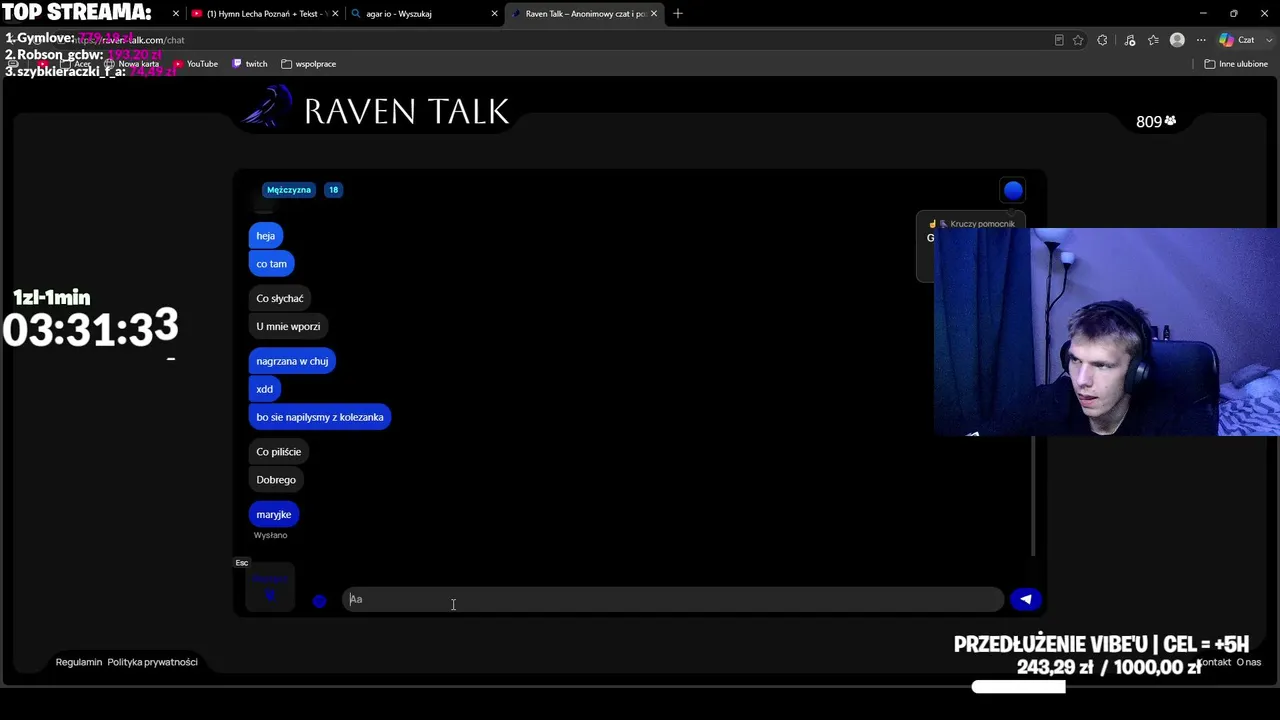
Task: Click the "bo sie napilysmy z kolezanka" message
Action: [320, 417]
